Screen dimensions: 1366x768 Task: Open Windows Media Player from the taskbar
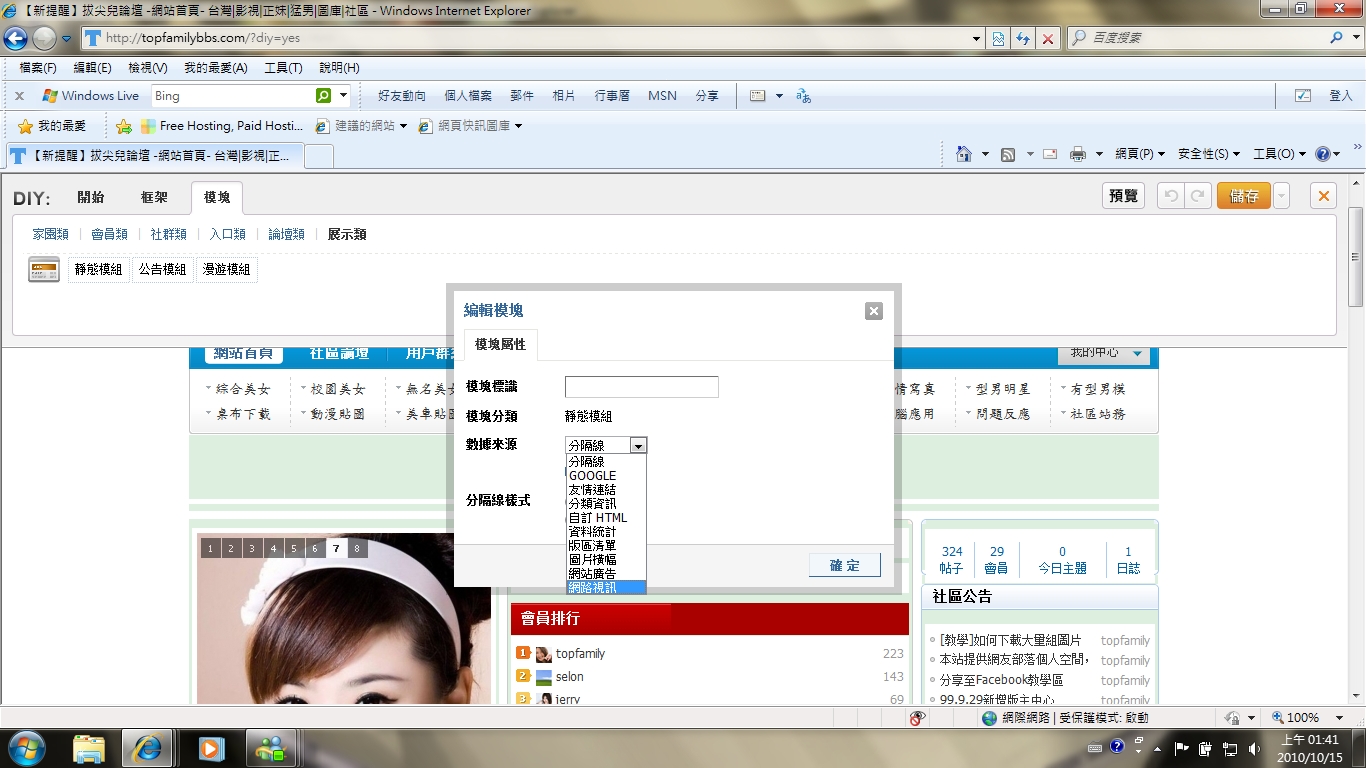click(x=211, y=747)
